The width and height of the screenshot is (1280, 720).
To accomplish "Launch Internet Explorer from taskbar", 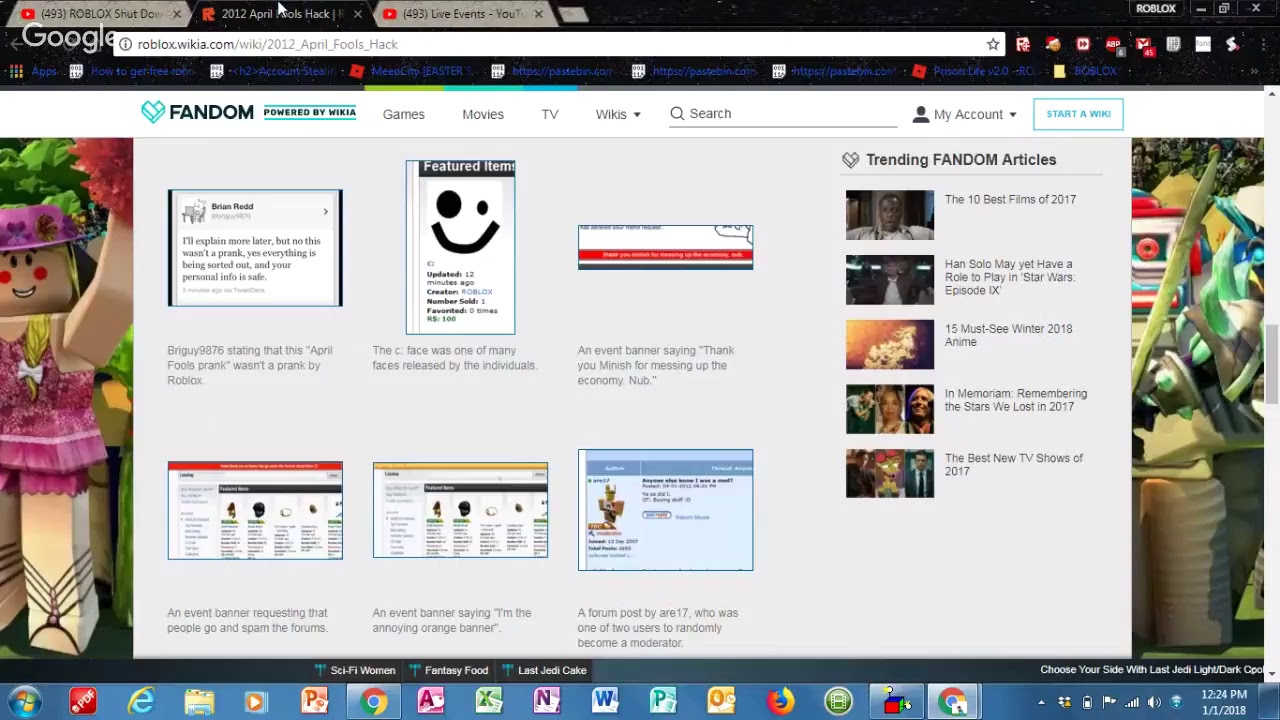I will pos(141,701).
